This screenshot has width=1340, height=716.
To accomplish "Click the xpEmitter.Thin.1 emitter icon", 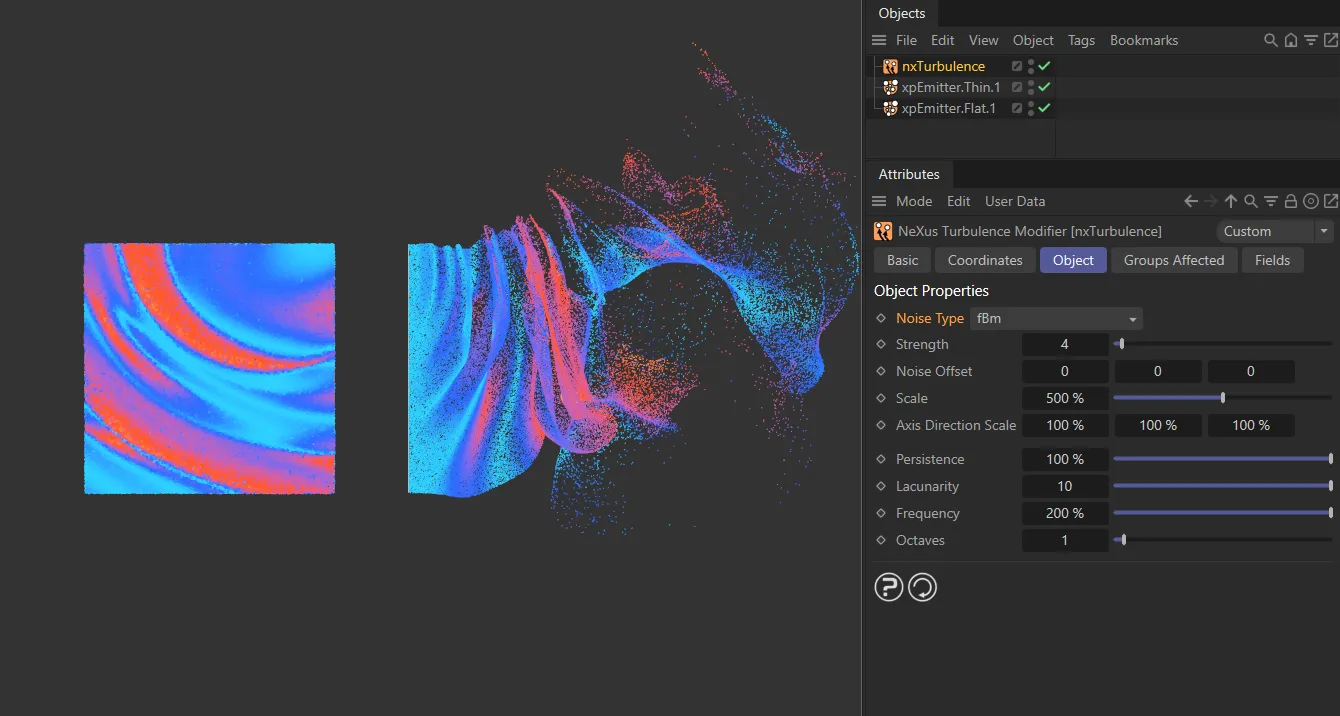I will point(889,87).
